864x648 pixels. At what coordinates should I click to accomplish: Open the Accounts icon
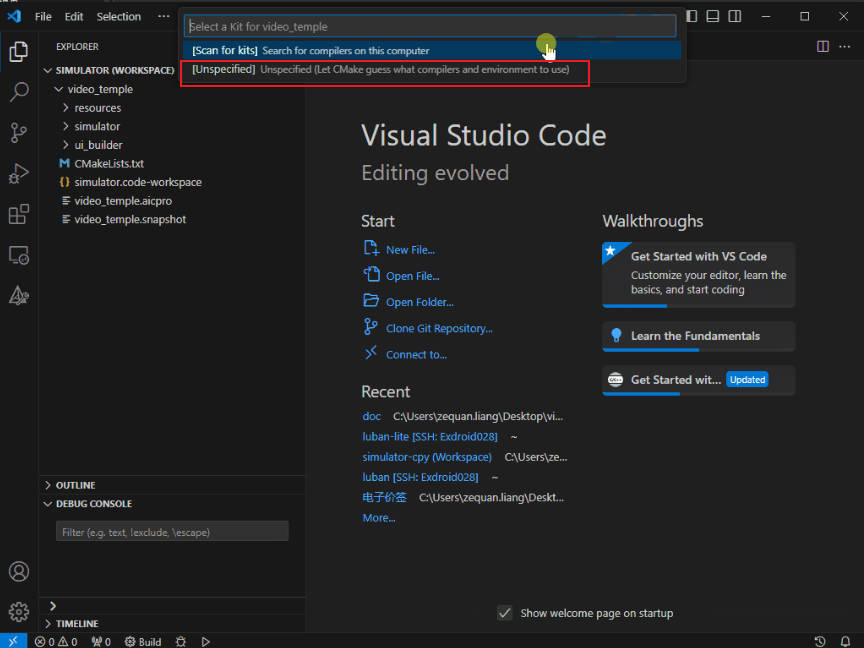pyautogui.click(x=19, y=571)
